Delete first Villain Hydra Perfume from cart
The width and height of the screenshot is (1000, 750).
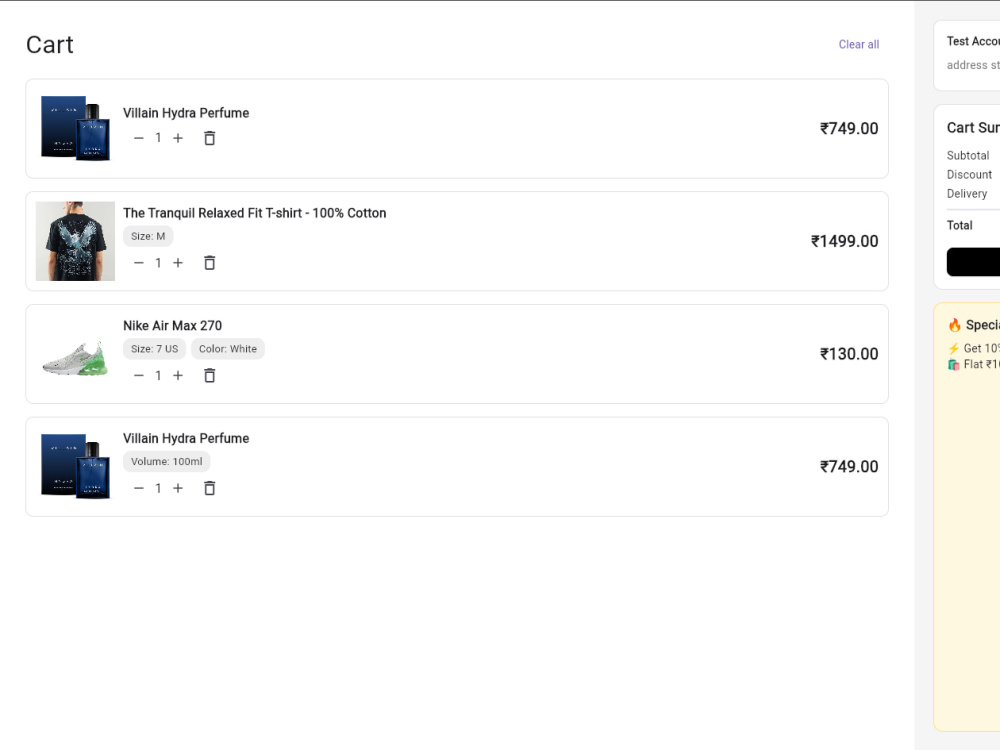(209, 138)
